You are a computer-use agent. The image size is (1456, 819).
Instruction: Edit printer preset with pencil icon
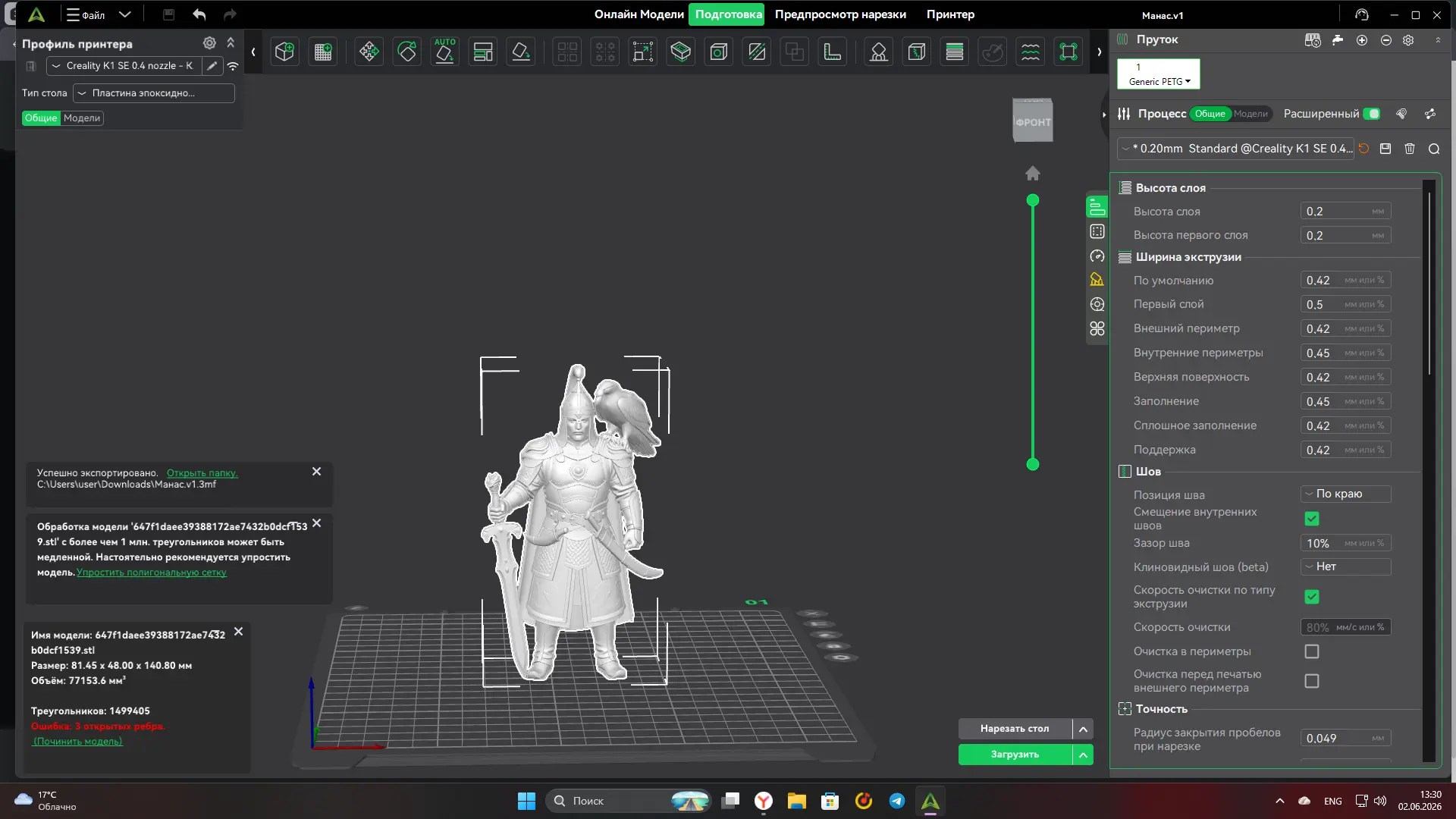[212, 66]
